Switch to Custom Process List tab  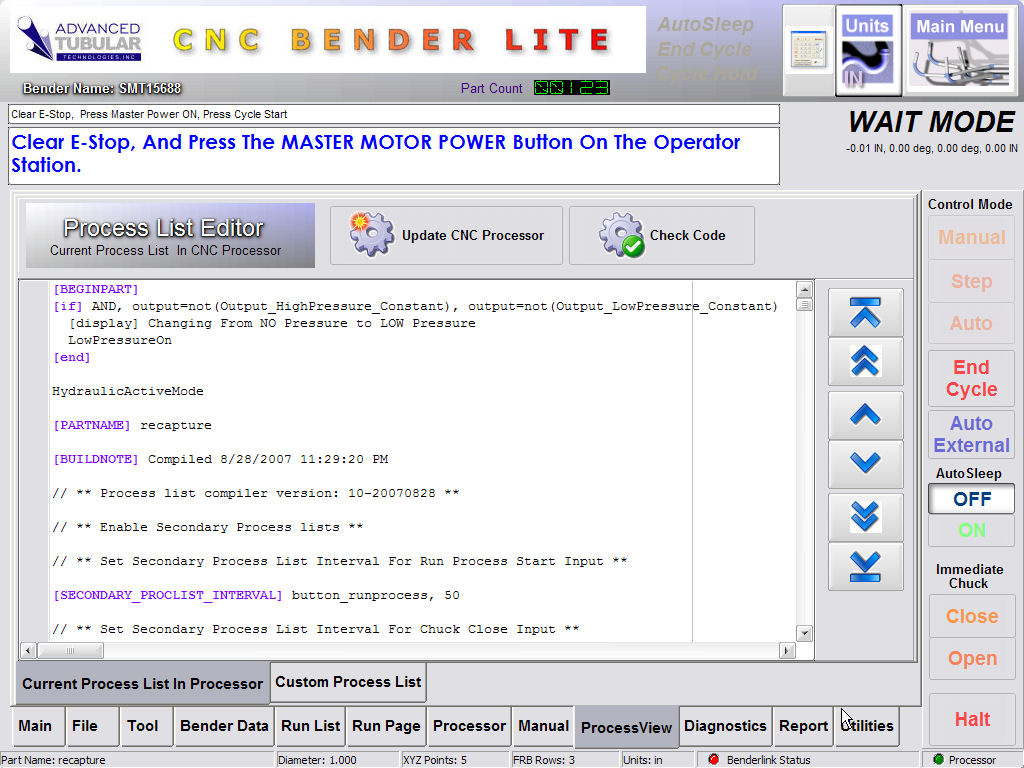pos(348,682)
